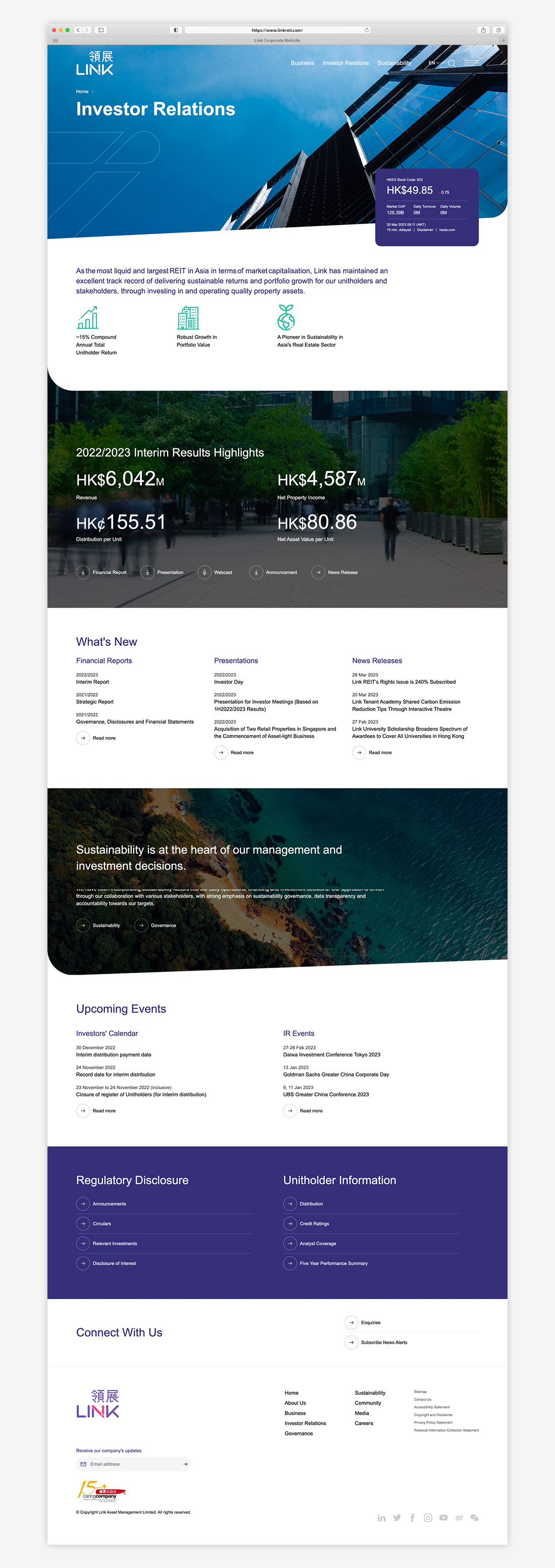Open Interim distribution payment date event
Viewport: 555px width, 1568px height.
tap(114, 1055)
